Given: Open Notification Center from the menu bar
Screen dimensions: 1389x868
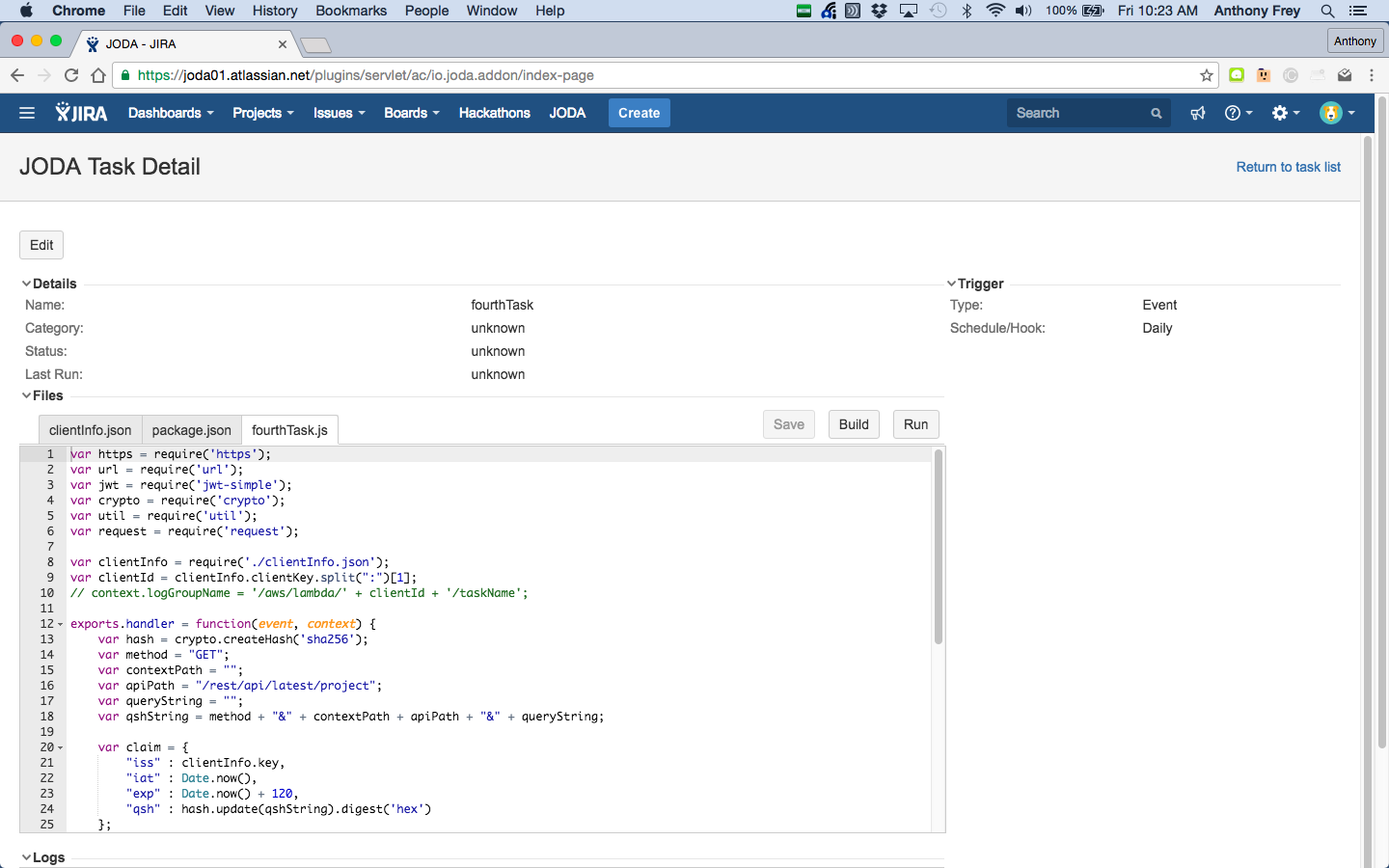Looking at the screenshot, I should tap(1358, 11).
